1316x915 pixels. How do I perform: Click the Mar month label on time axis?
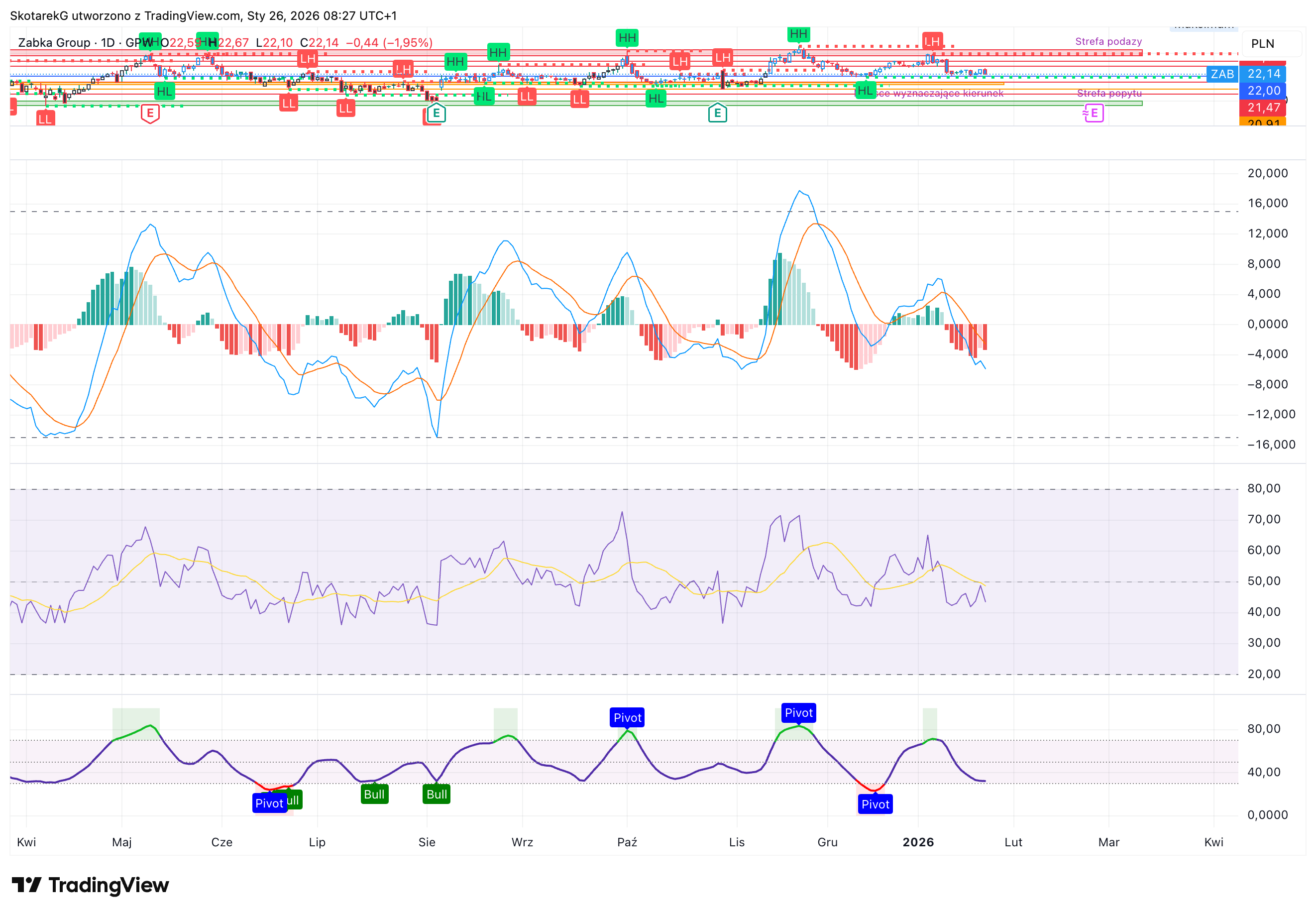click(1108, 842)
